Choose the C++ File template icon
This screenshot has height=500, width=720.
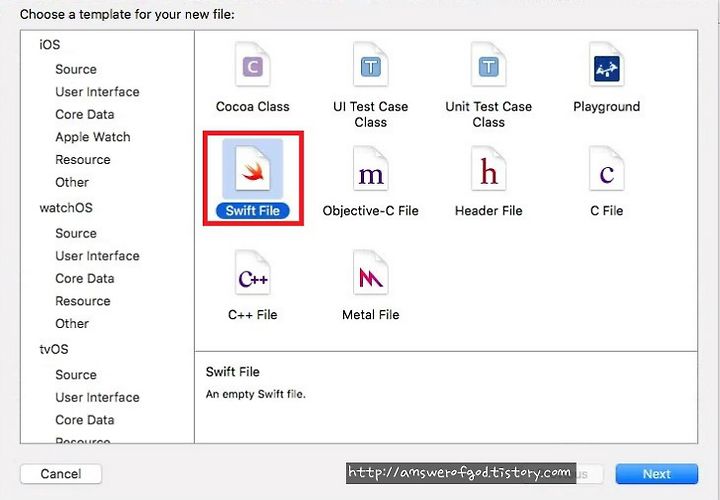pyautogui.click(x=253, y=272)
